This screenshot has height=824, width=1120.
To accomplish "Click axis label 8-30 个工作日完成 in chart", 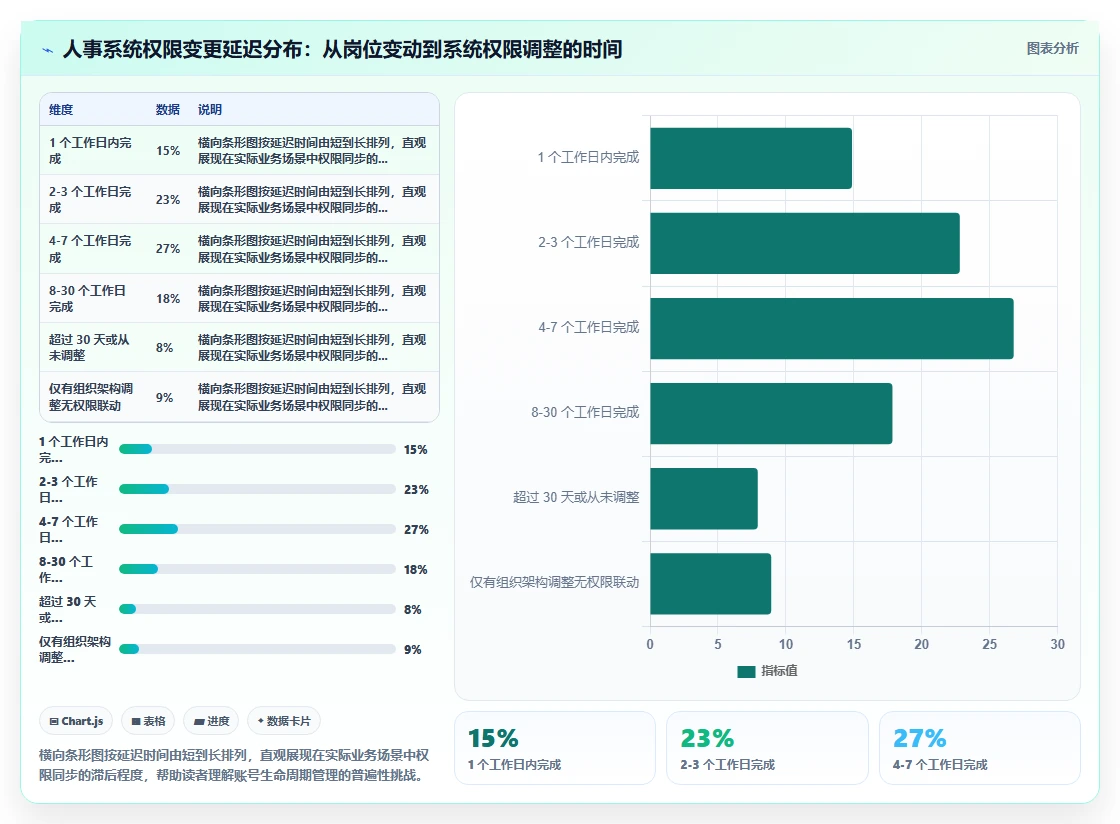I will (x=585, y=412).
